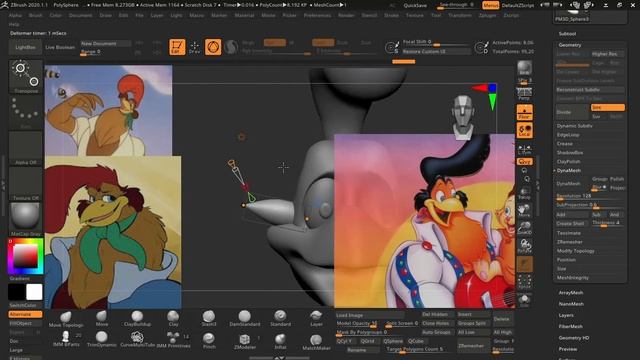The image size is (640, 360).
Task: Click the New Document field
Action: coord(105,43)
